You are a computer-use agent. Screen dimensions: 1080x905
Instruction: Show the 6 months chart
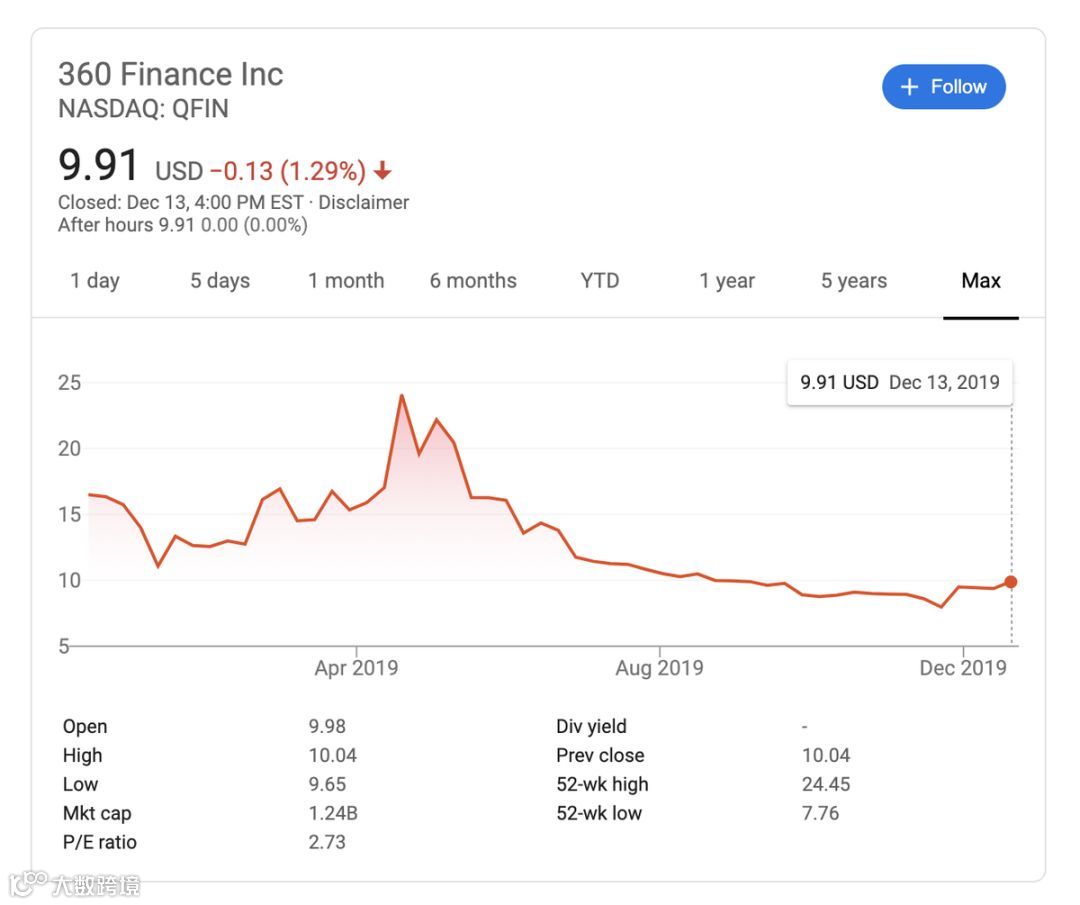[x=472, y=281]
